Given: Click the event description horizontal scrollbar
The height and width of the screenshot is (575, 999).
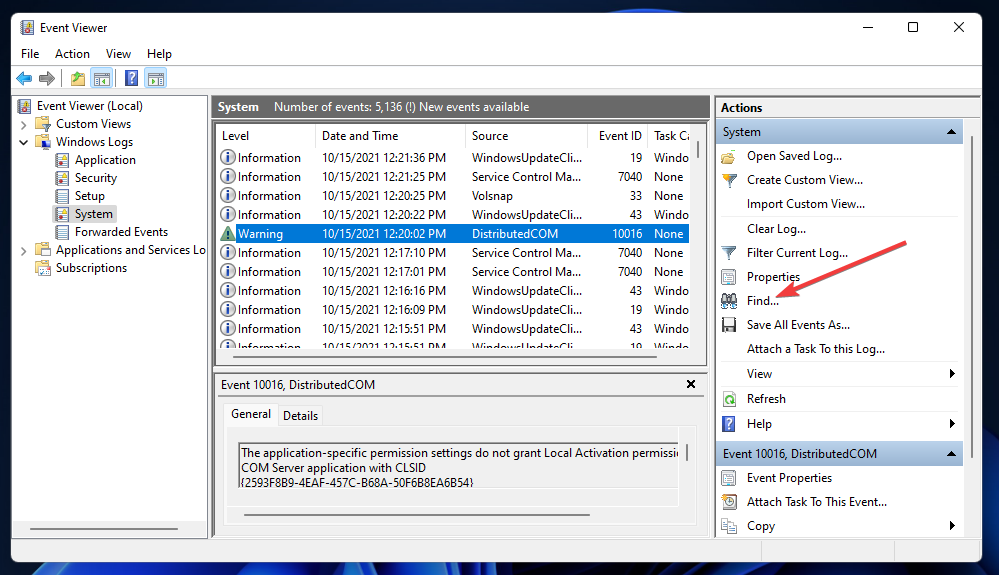Looking at the screenshot, I should (417, 515).
